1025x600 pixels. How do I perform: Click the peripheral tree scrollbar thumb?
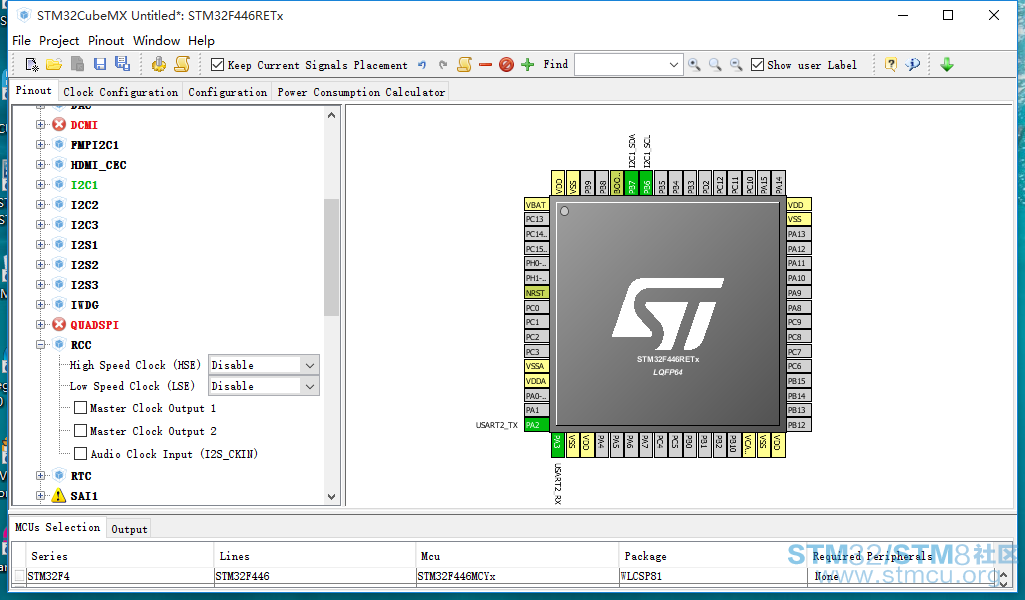point(331,258)
